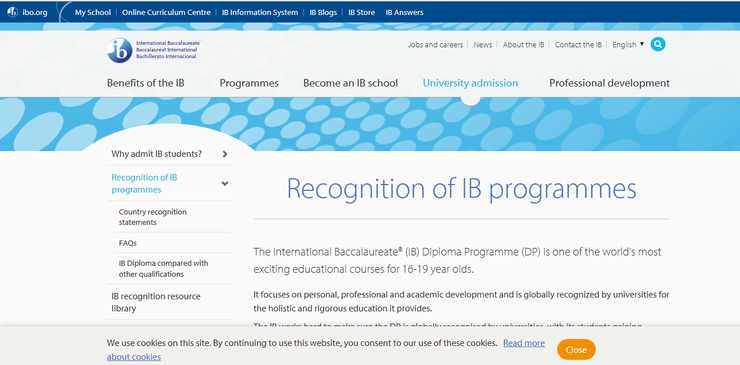
Task: Open ibo.org text link
Action: point(35,12)
